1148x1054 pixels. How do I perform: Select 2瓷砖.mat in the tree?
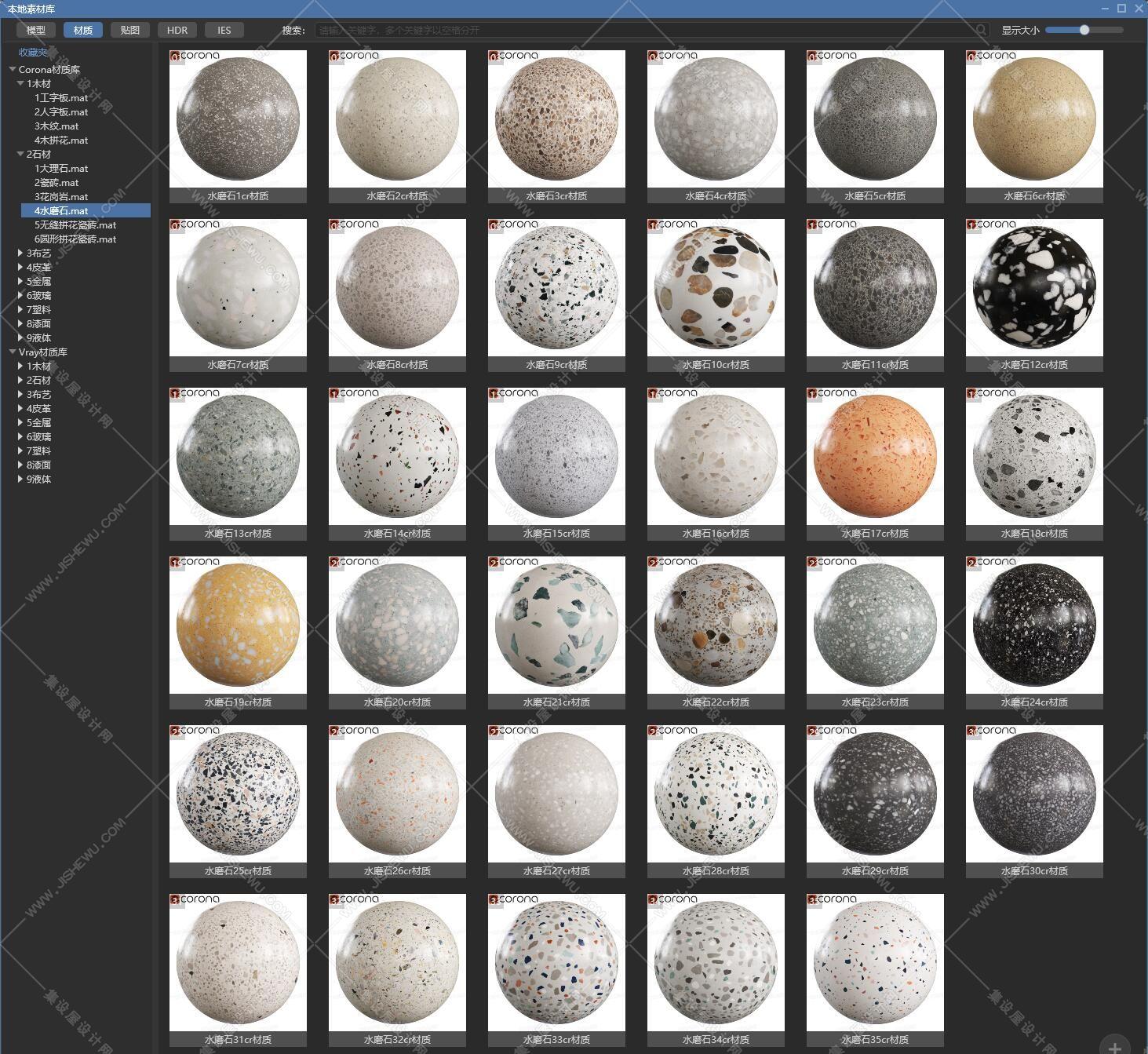click(x=56, y=183)
